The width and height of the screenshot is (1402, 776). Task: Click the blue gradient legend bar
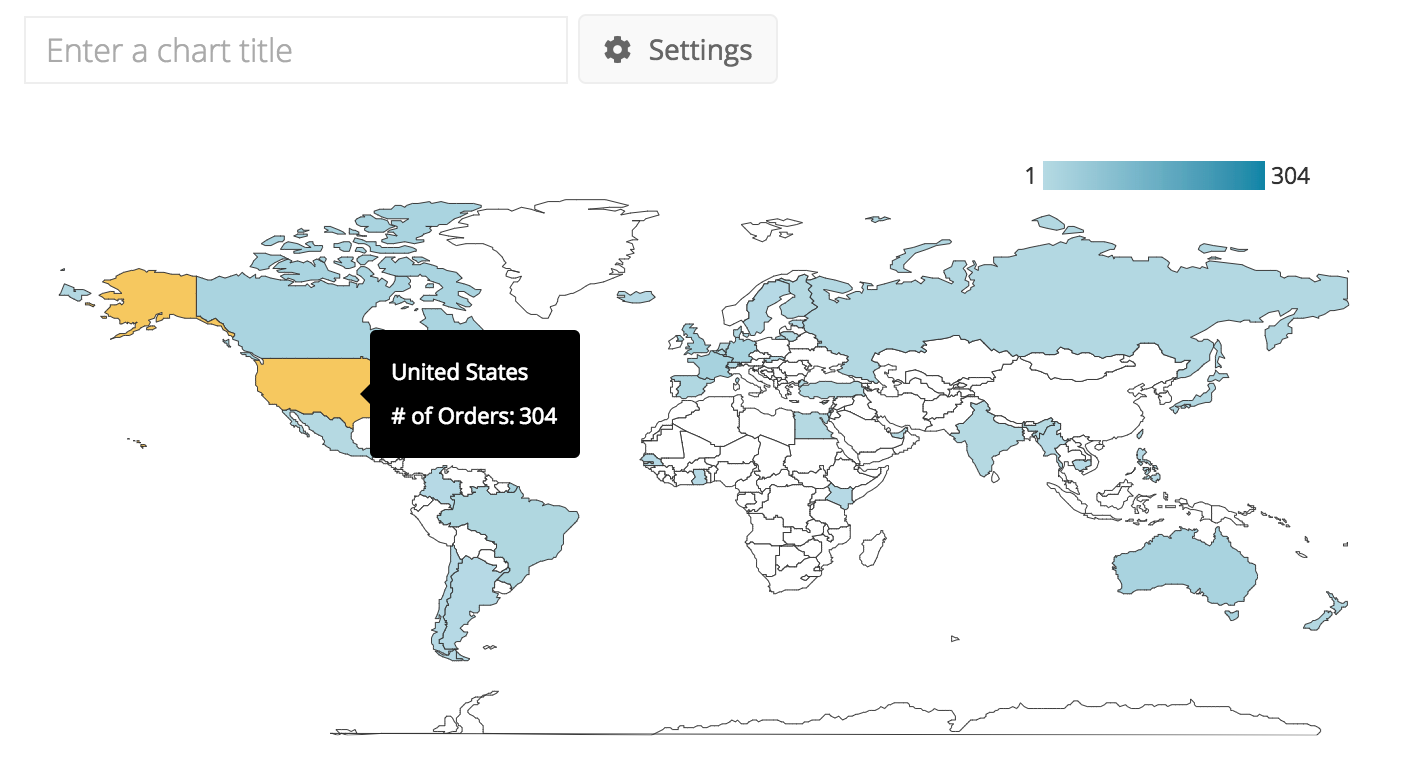click(1154, 176)
